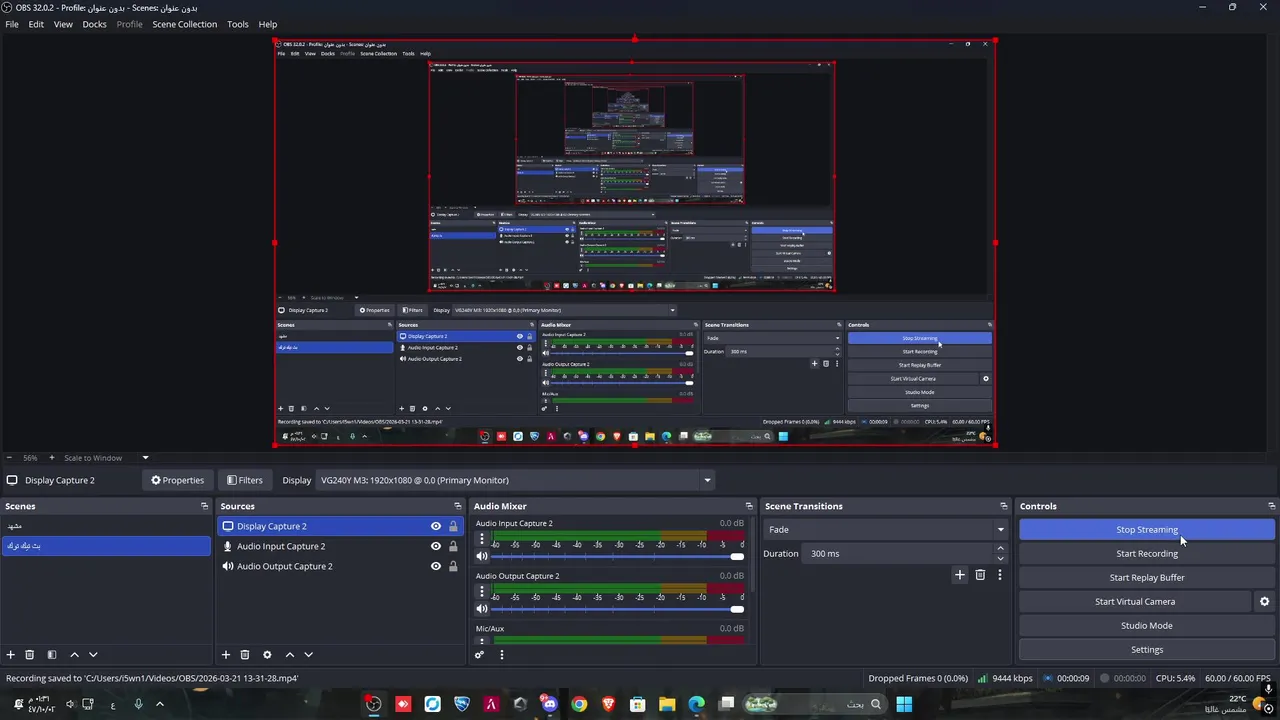The image size is (1280, 720).
Task: Open Audio Output Capture 2 options dots
Action: [x=482, y=593]
